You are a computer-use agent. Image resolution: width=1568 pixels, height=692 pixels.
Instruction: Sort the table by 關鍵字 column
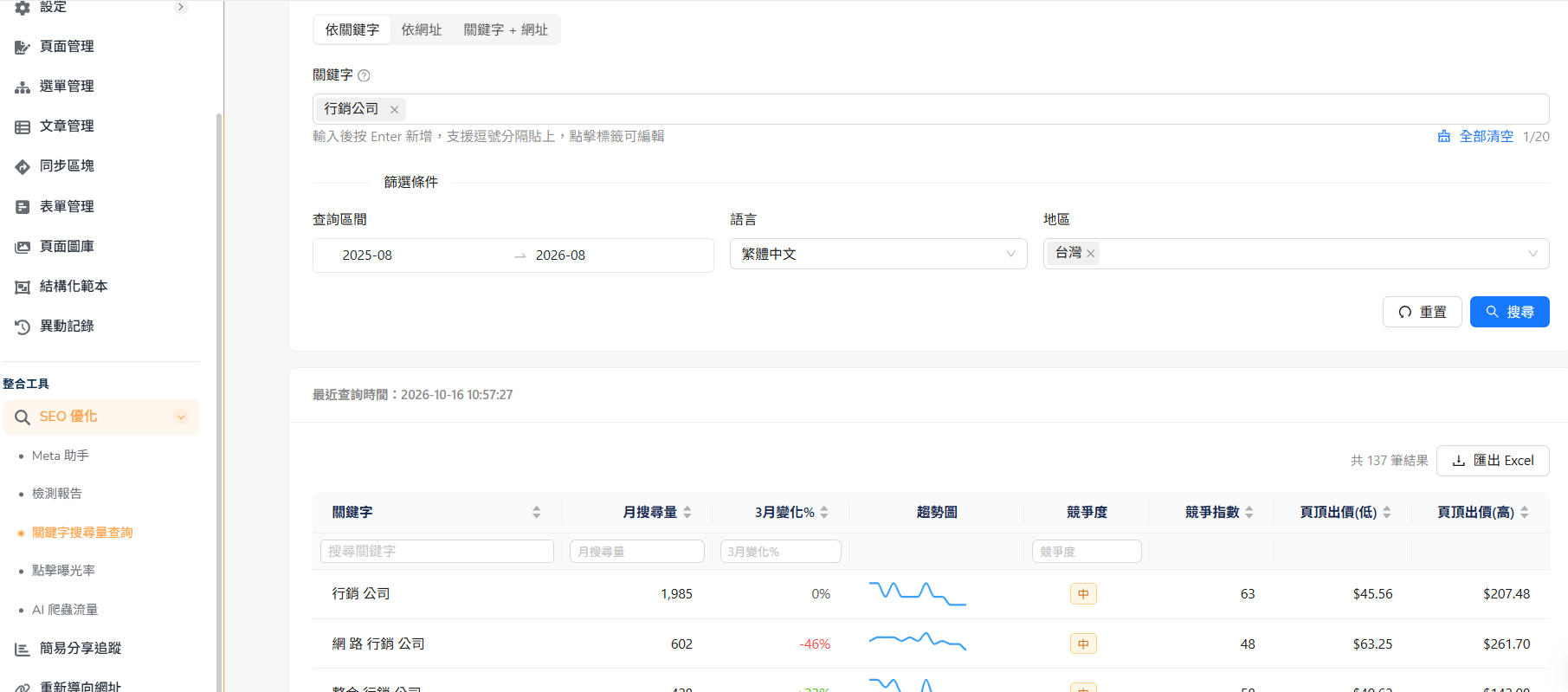click(536, 512)
